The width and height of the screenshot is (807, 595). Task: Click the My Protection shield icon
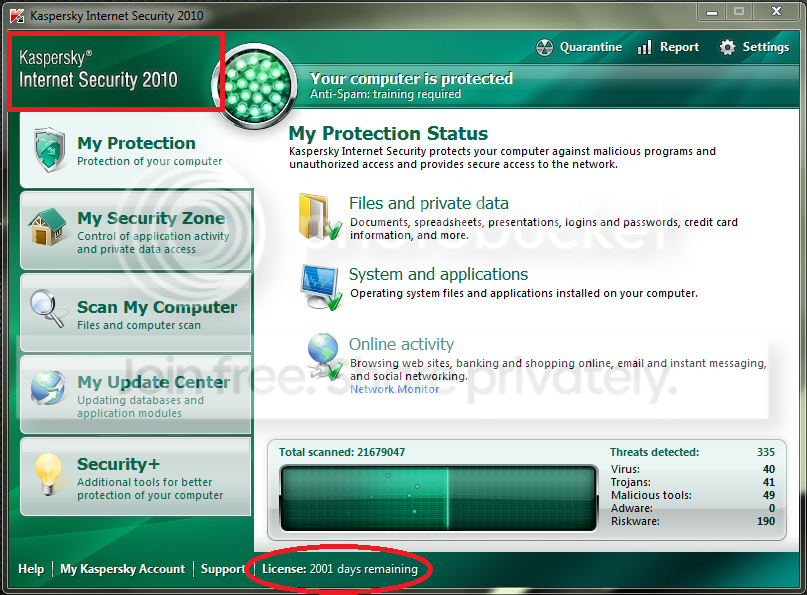pyautogui.click(x=49, y=150)
